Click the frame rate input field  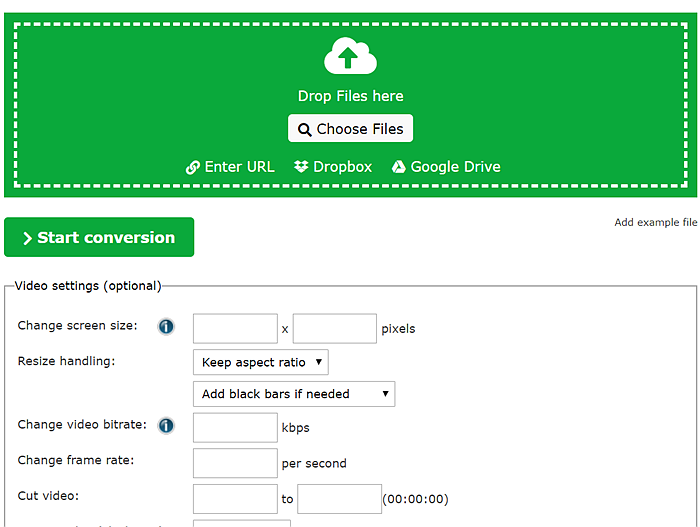[235, 463]
